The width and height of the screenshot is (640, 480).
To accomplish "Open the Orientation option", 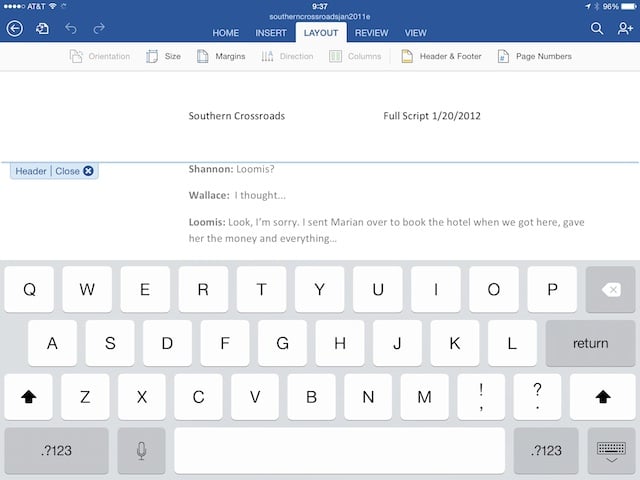I will click(x=100, y=56).
